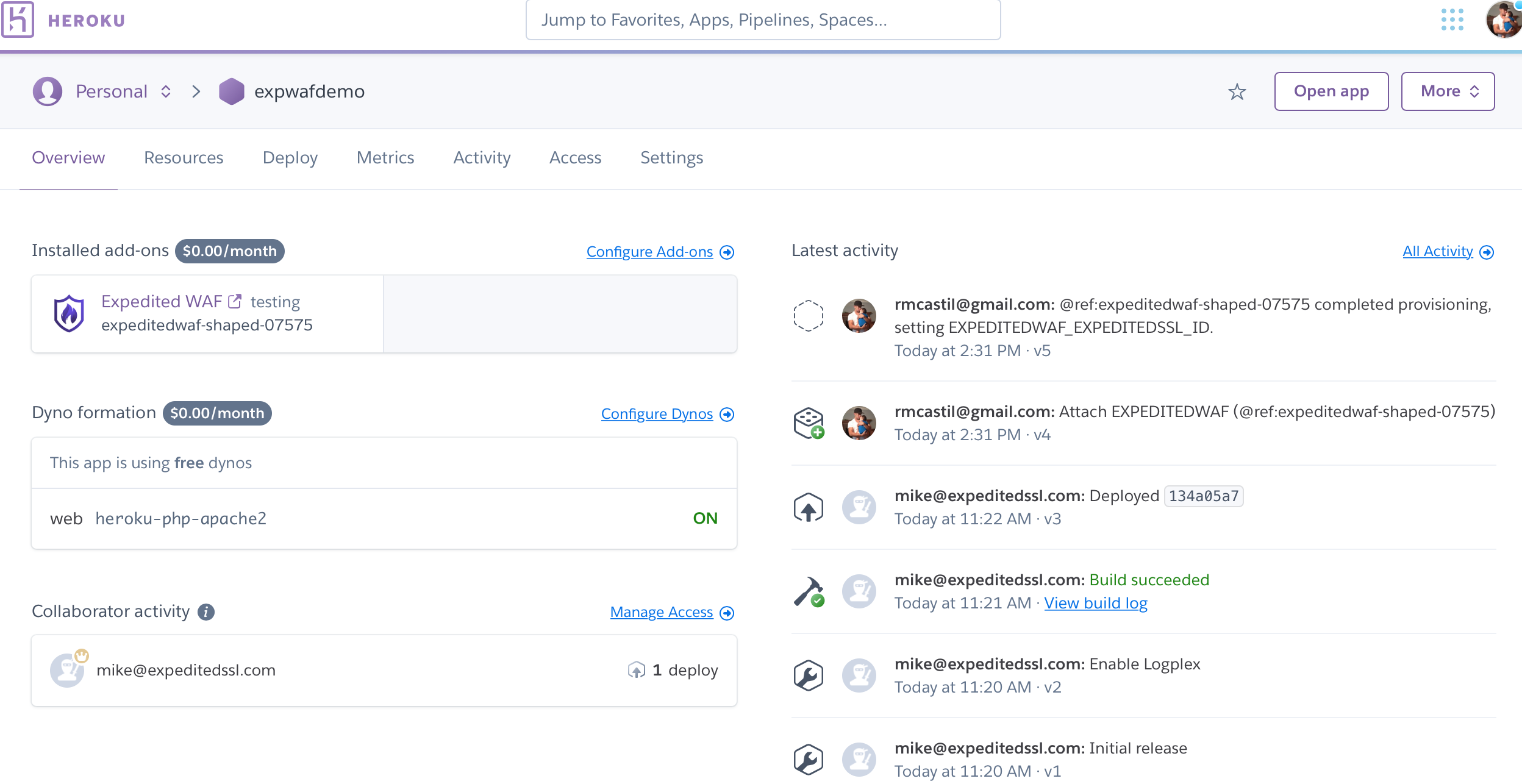Go to the Metrics tab
Image resolution: width=1522 pixels, height=784 pixels.
click(x=385, y=158)
